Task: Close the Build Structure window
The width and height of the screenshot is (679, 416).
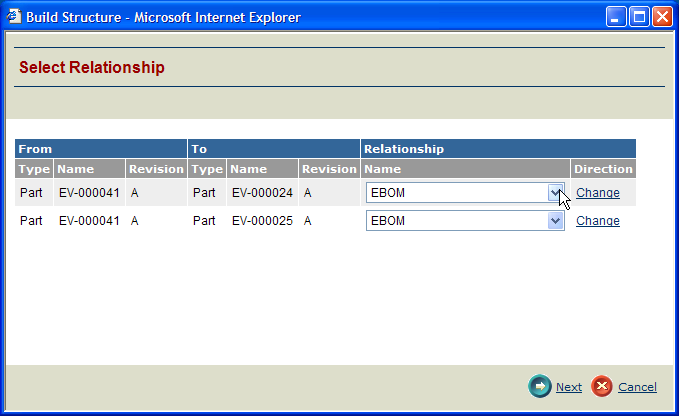Action: pyautogui.click(x=663, y=17)
